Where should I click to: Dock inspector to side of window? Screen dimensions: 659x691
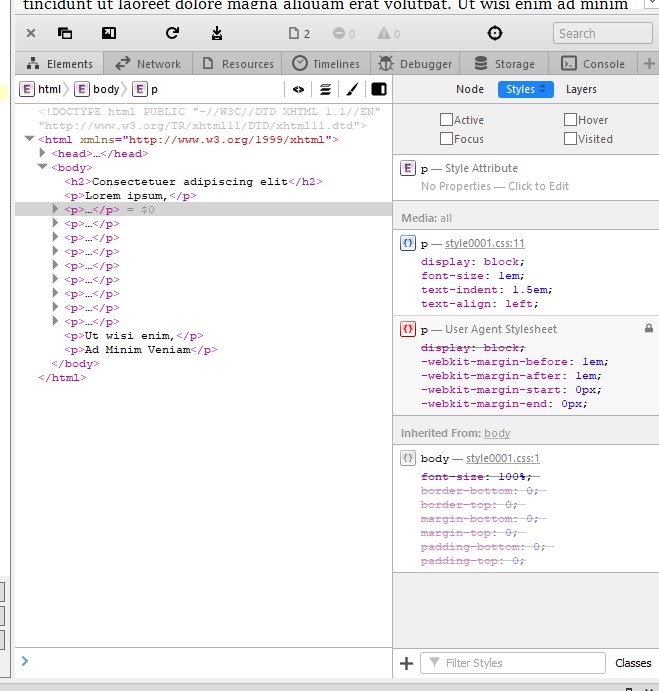pyautogui.click(x=109, y=33)
